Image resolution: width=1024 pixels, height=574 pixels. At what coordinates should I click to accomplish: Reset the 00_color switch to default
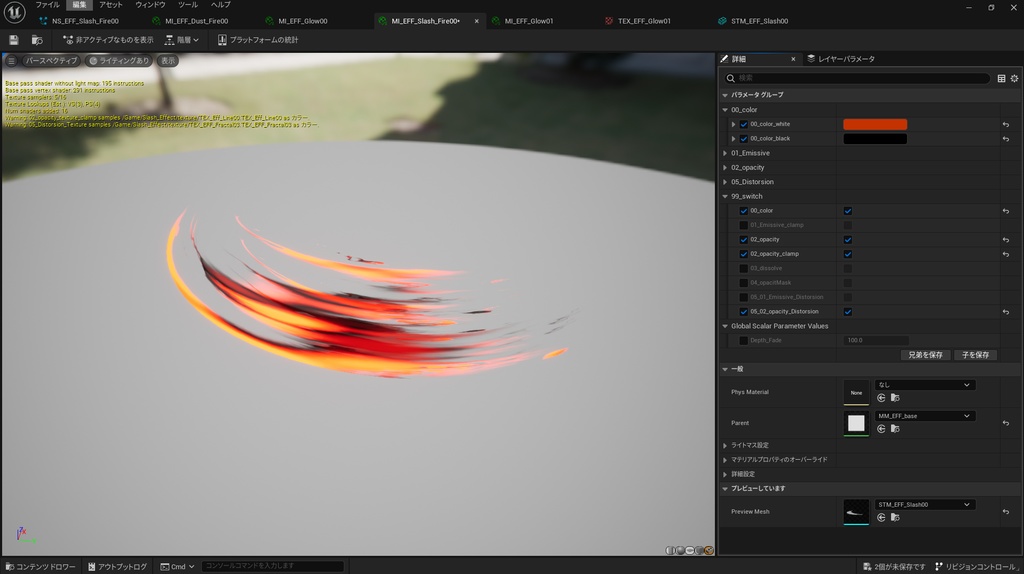(1006, 211)
